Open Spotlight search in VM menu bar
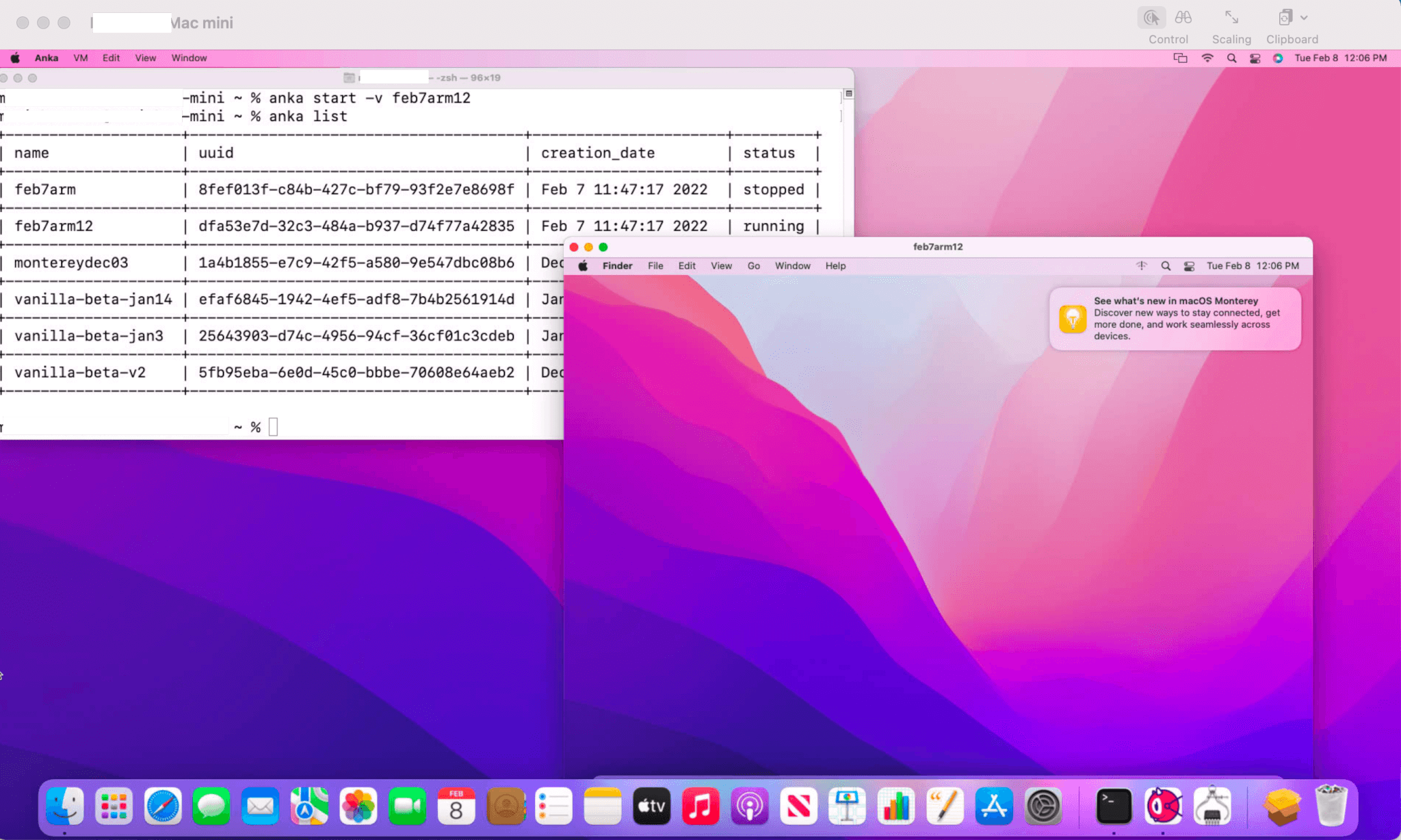The width and height of the screenshot is (1401, 840). (x=1166, y=266)
